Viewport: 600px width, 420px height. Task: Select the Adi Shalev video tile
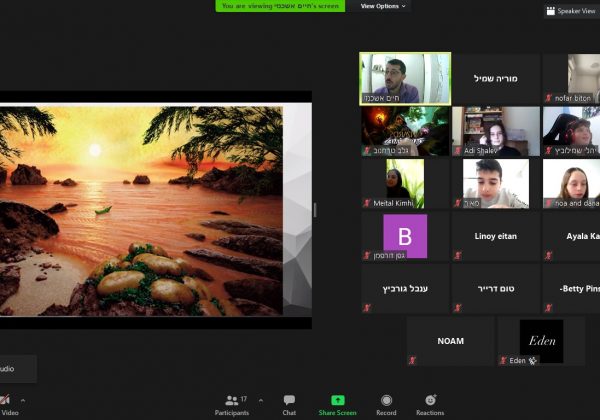coord(496,131)
